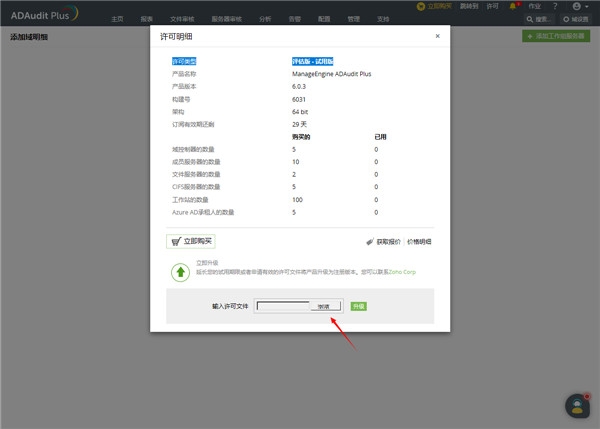600x429 pixels.
Task: Click the 跳转到 jump-to link in the top bar
Action: click(x=469, y=6)
